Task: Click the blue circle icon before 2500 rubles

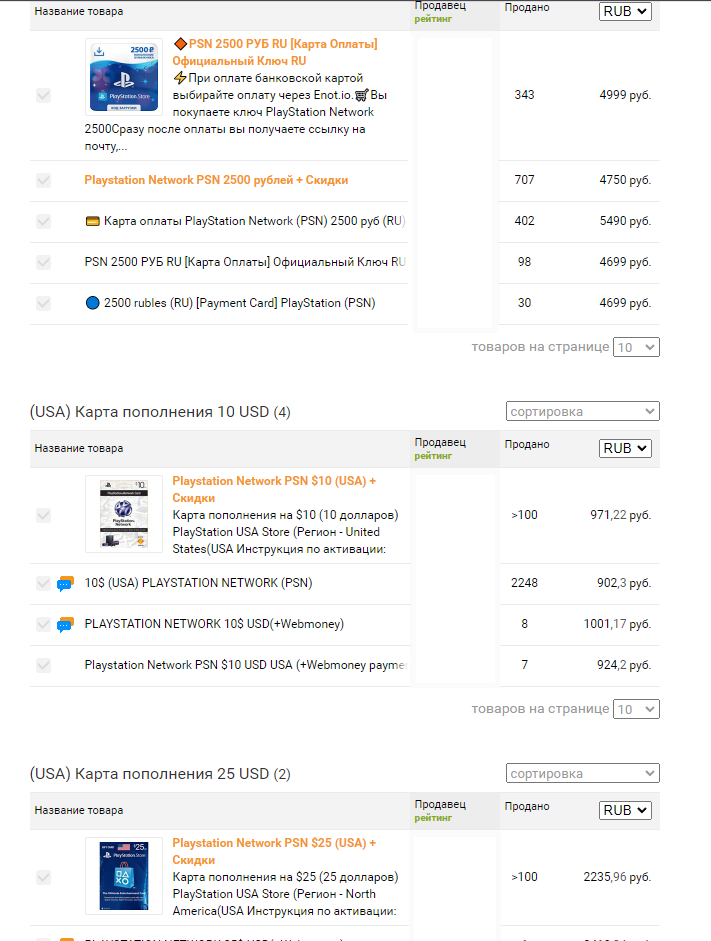Action: click(x=93, y=303)
